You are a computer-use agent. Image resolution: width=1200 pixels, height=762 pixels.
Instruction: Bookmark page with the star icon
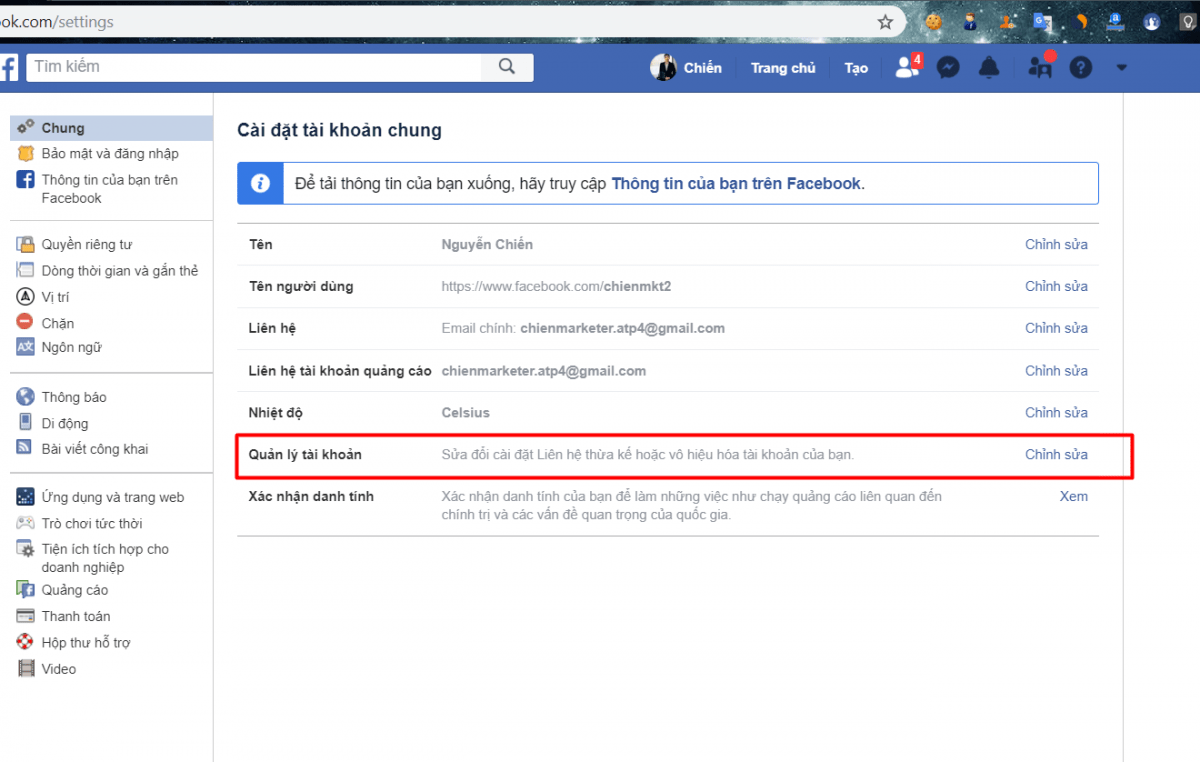point(885,21)
